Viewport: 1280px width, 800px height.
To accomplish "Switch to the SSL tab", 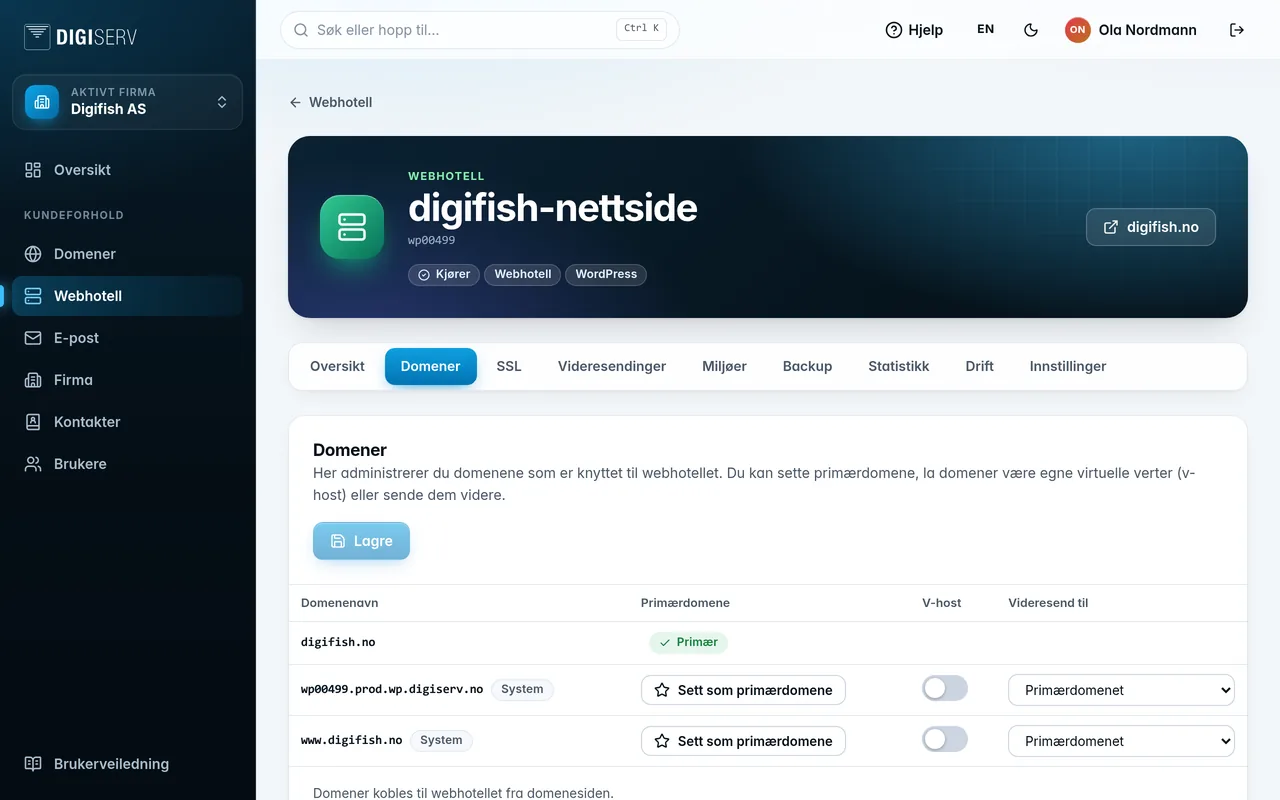I will click(509, 366).
